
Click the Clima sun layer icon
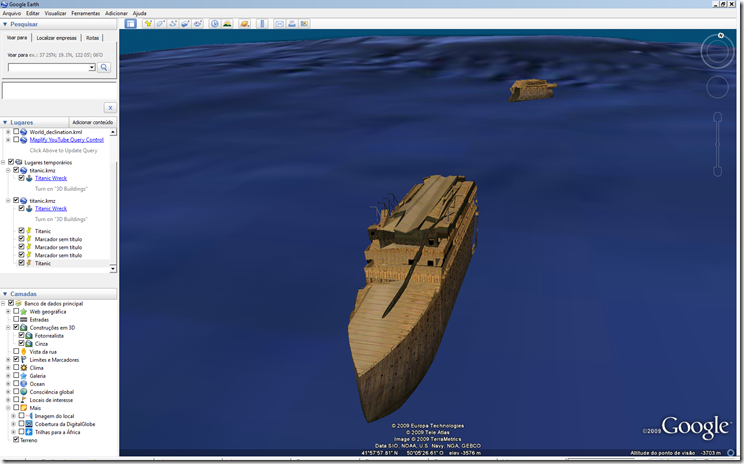click(24, 368)
